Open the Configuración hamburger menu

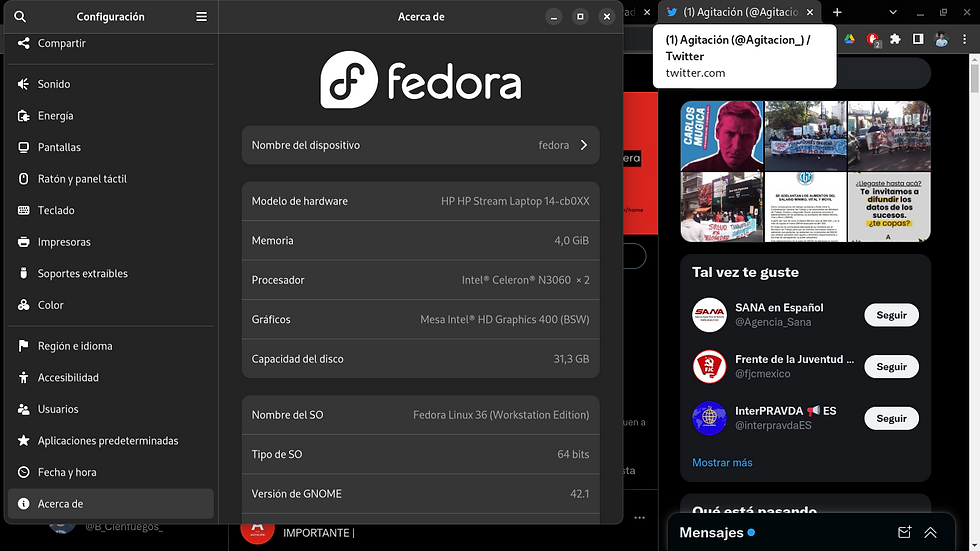click(201, 16)
